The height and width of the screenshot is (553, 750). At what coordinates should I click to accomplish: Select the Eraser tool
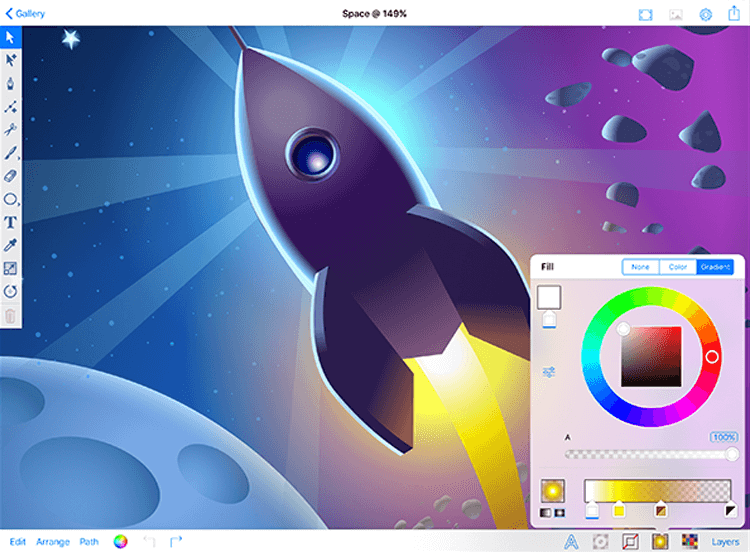[11, 176]
